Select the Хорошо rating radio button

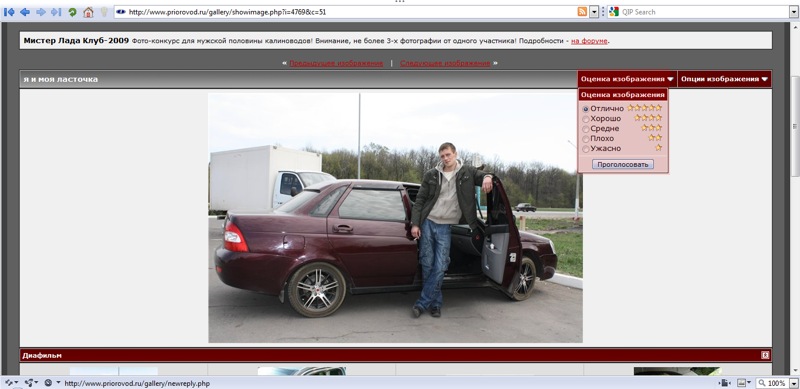[586, 119]
